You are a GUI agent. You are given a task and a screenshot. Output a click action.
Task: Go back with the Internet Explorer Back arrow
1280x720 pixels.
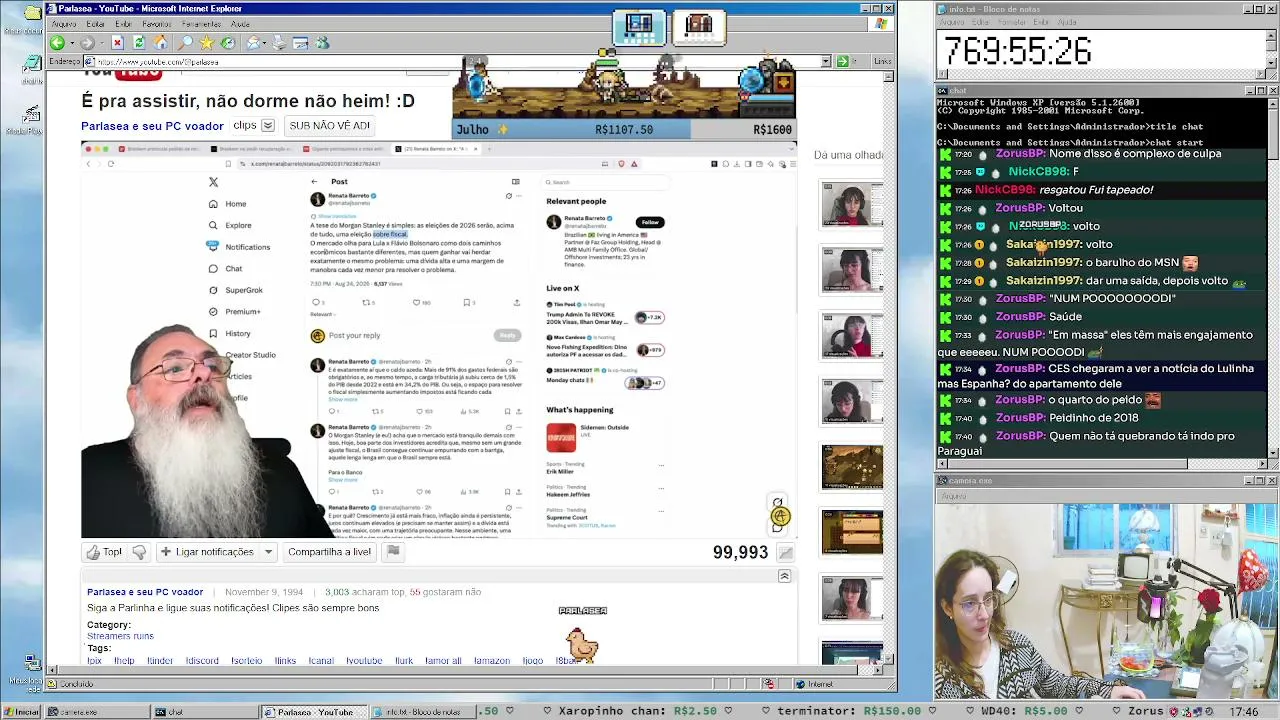(x=57, y=43)
